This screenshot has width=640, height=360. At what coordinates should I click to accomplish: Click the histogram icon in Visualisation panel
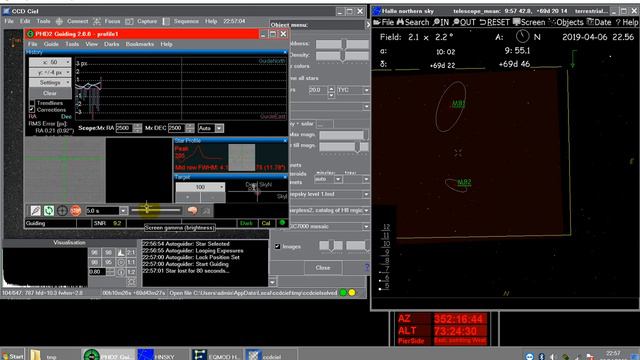tap(121, 253)
